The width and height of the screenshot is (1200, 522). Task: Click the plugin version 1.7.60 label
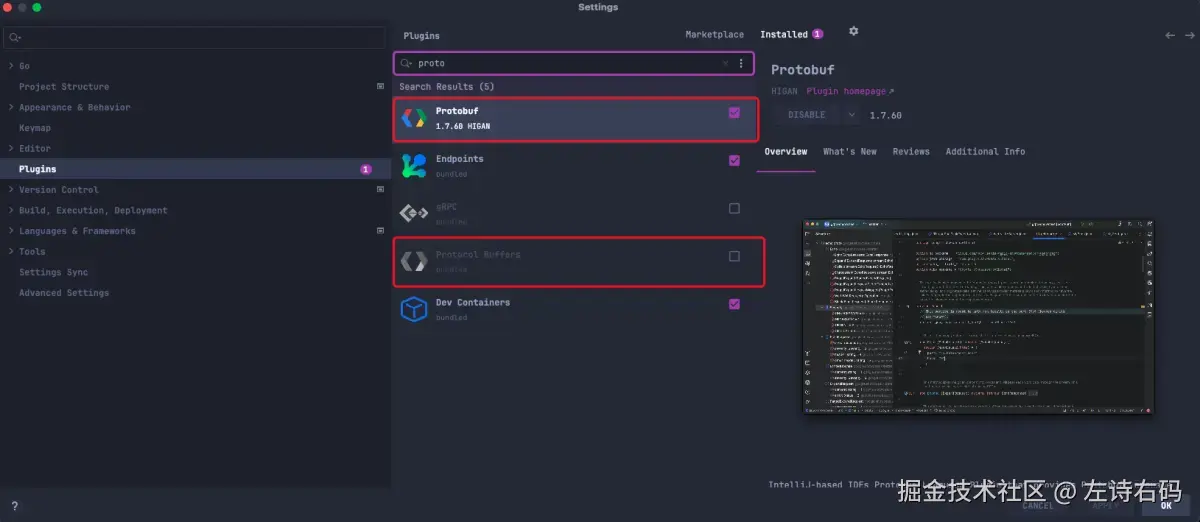point(885,115)
